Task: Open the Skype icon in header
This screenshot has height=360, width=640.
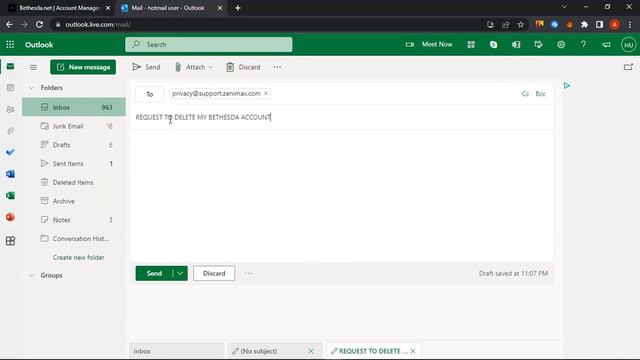Action: click(493, 44)
